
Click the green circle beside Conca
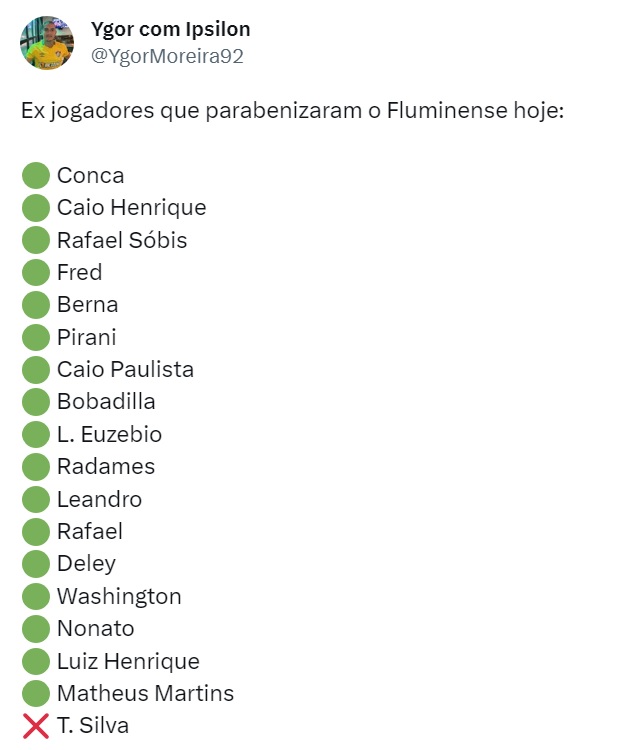click(x=36, y=175)
